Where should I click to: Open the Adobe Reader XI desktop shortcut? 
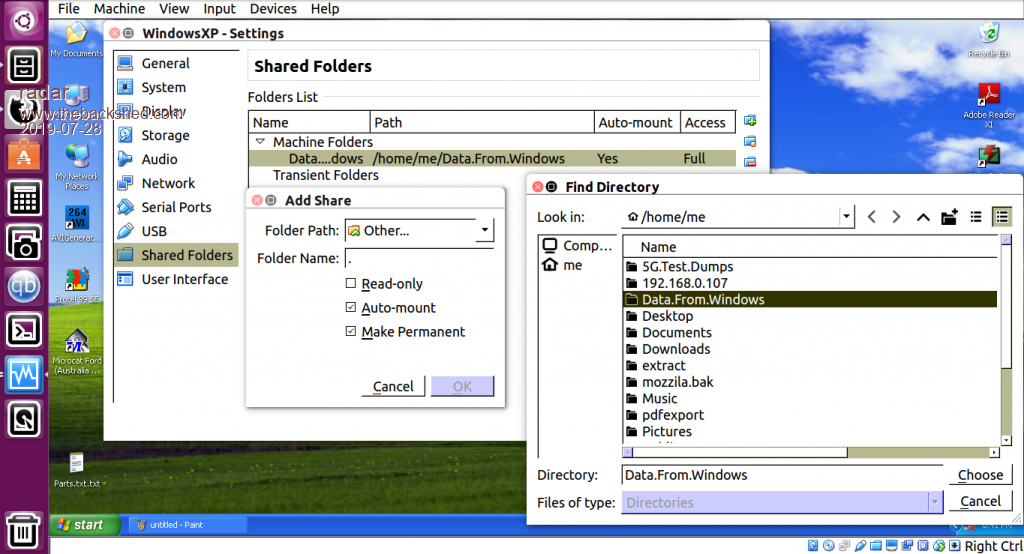(x=988, y=93)
